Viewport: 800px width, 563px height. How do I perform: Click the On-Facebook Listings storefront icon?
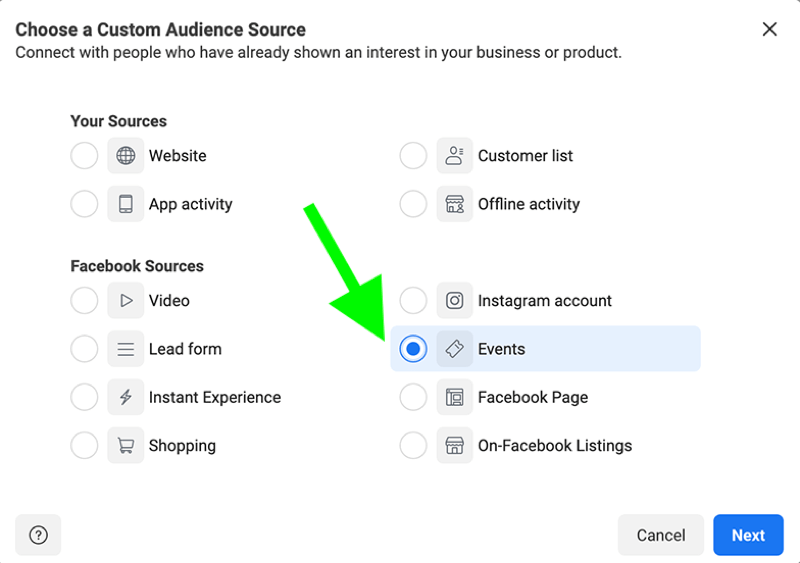pos(455,445)
